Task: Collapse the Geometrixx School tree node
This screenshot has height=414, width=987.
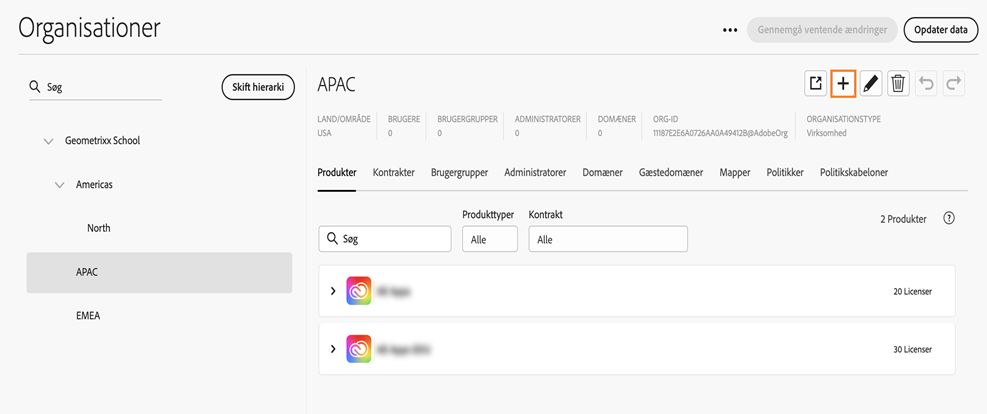Action: [48, 141]
